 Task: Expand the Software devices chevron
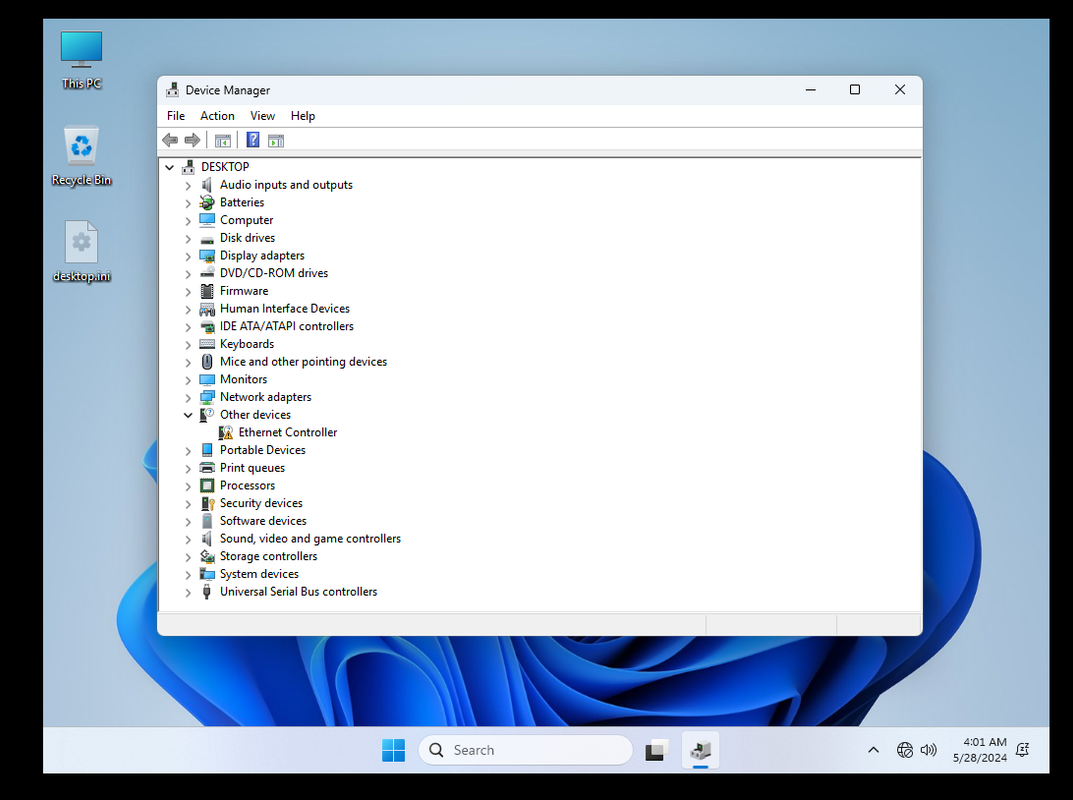click(188, 521)
